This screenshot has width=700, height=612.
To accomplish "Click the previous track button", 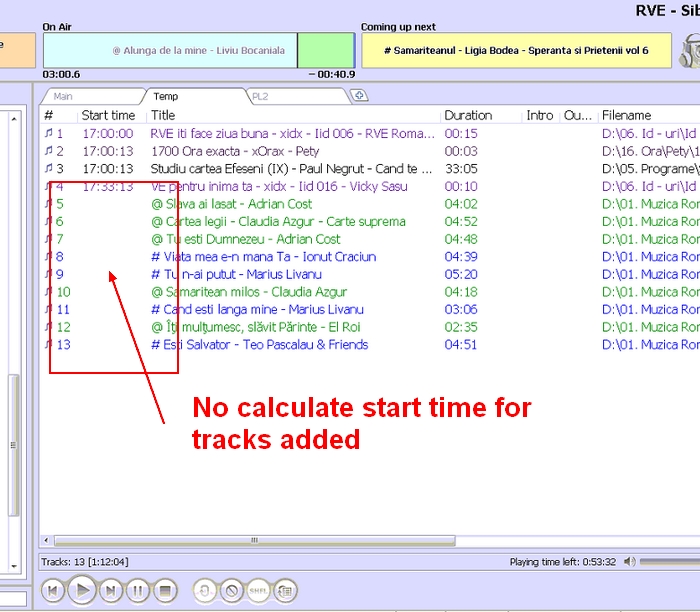I will pos(54,591).
